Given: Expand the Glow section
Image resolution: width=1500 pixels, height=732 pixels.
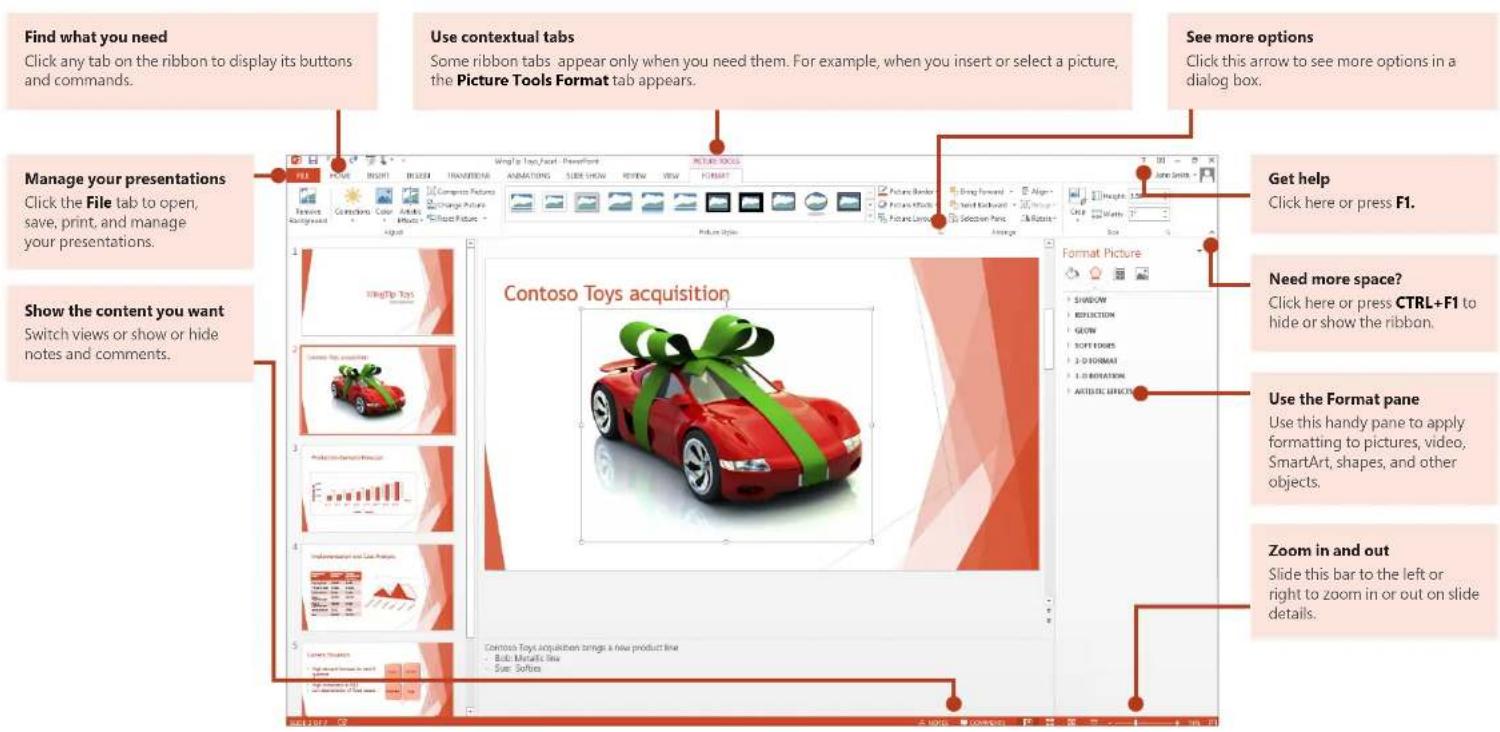Looking at the screenshot, I should tap(1081, 330).
